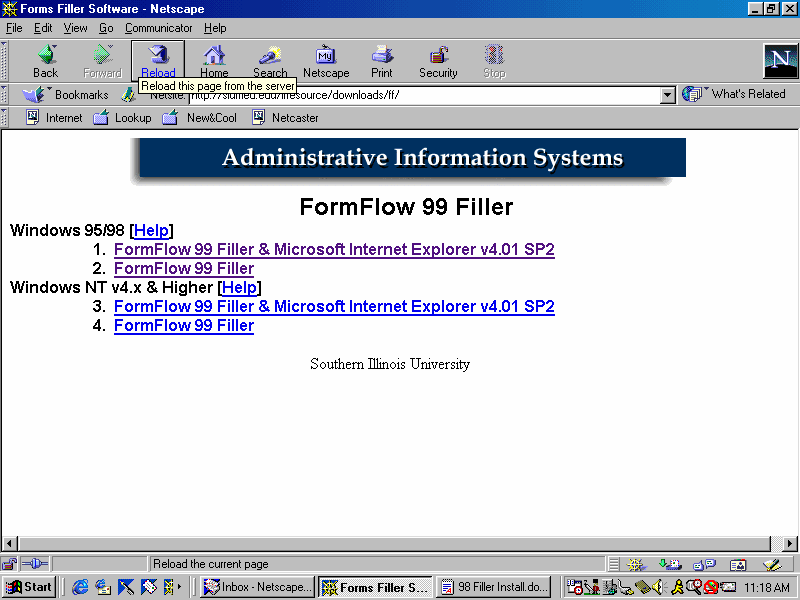Open the View menu

(x=76, y=28)
